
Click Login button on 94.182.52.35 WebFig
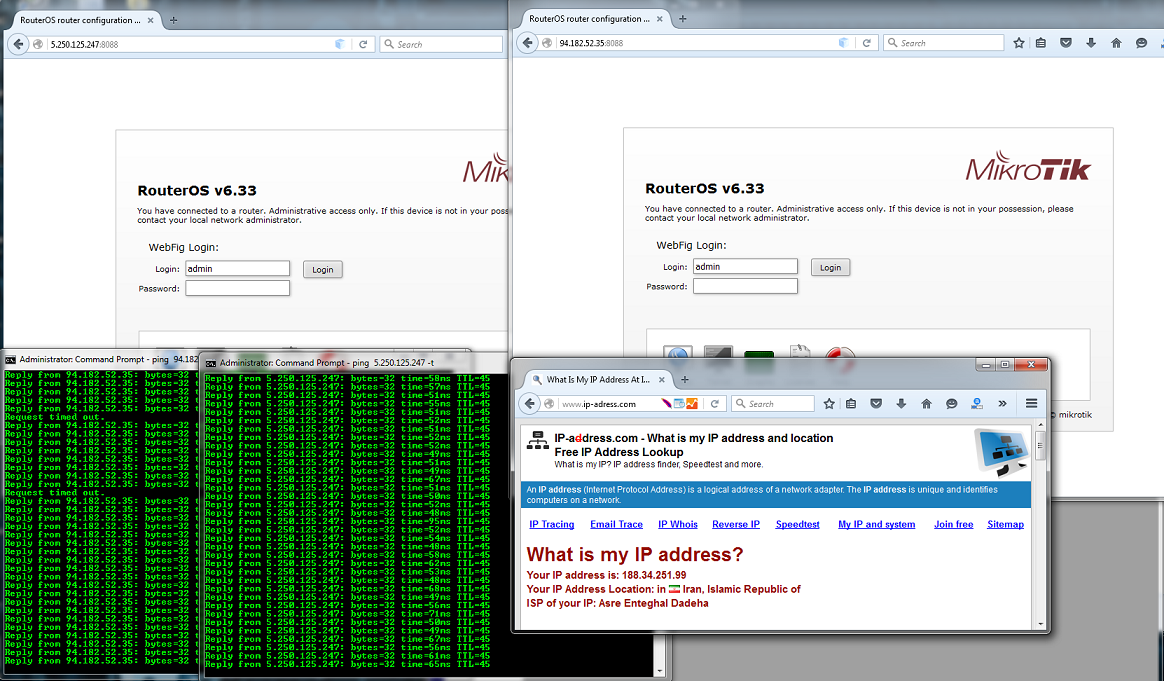[831, 267]
